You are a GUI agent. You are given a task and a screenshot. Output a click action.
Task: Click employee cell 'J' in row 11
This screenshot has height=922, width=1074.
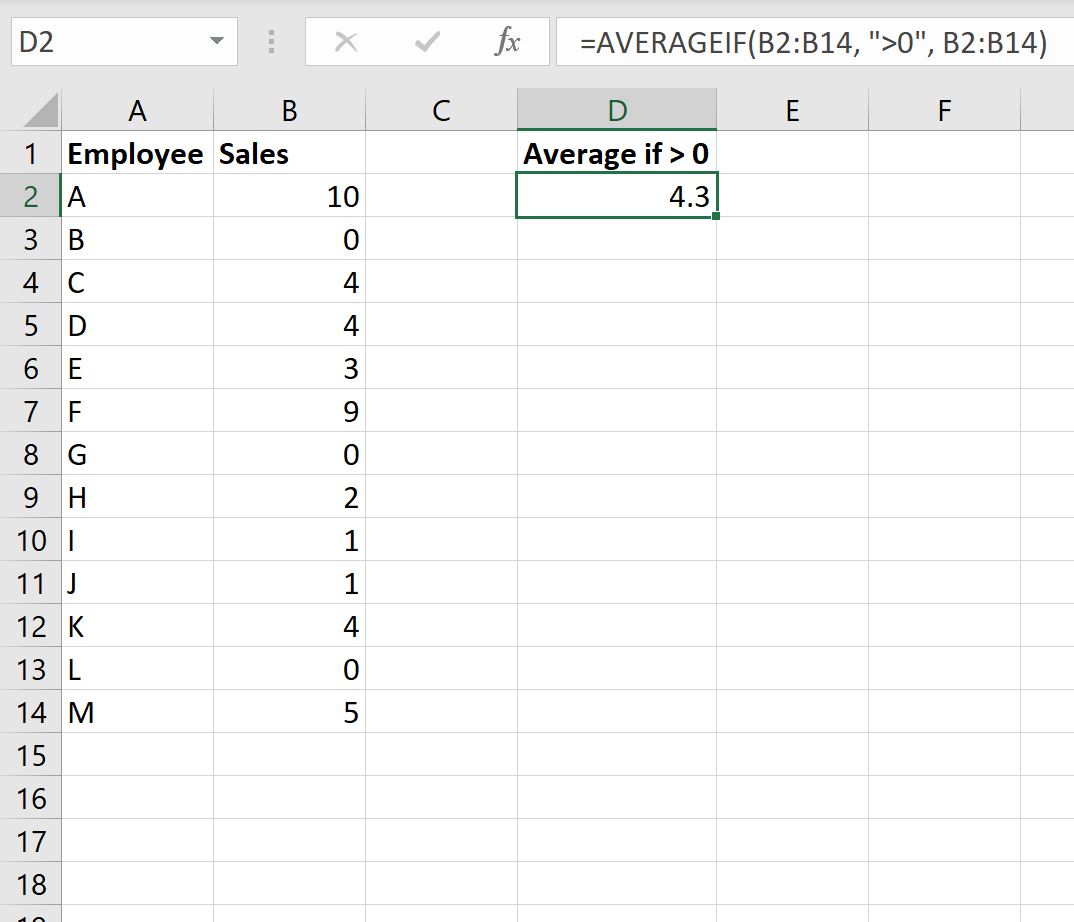[138, 583]
